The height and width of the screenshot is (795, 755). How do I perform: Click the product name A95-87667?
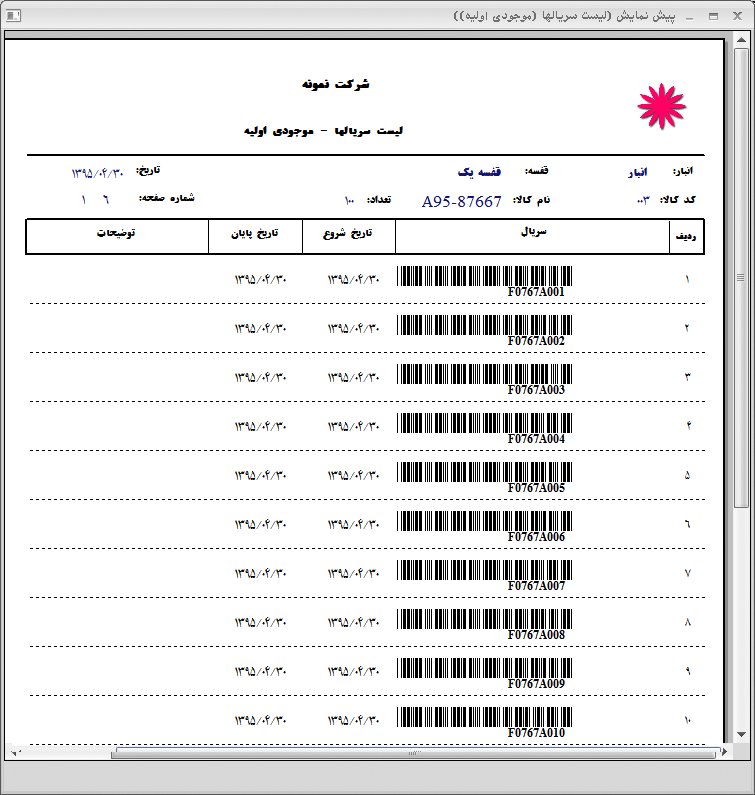(x=462, y=201)
